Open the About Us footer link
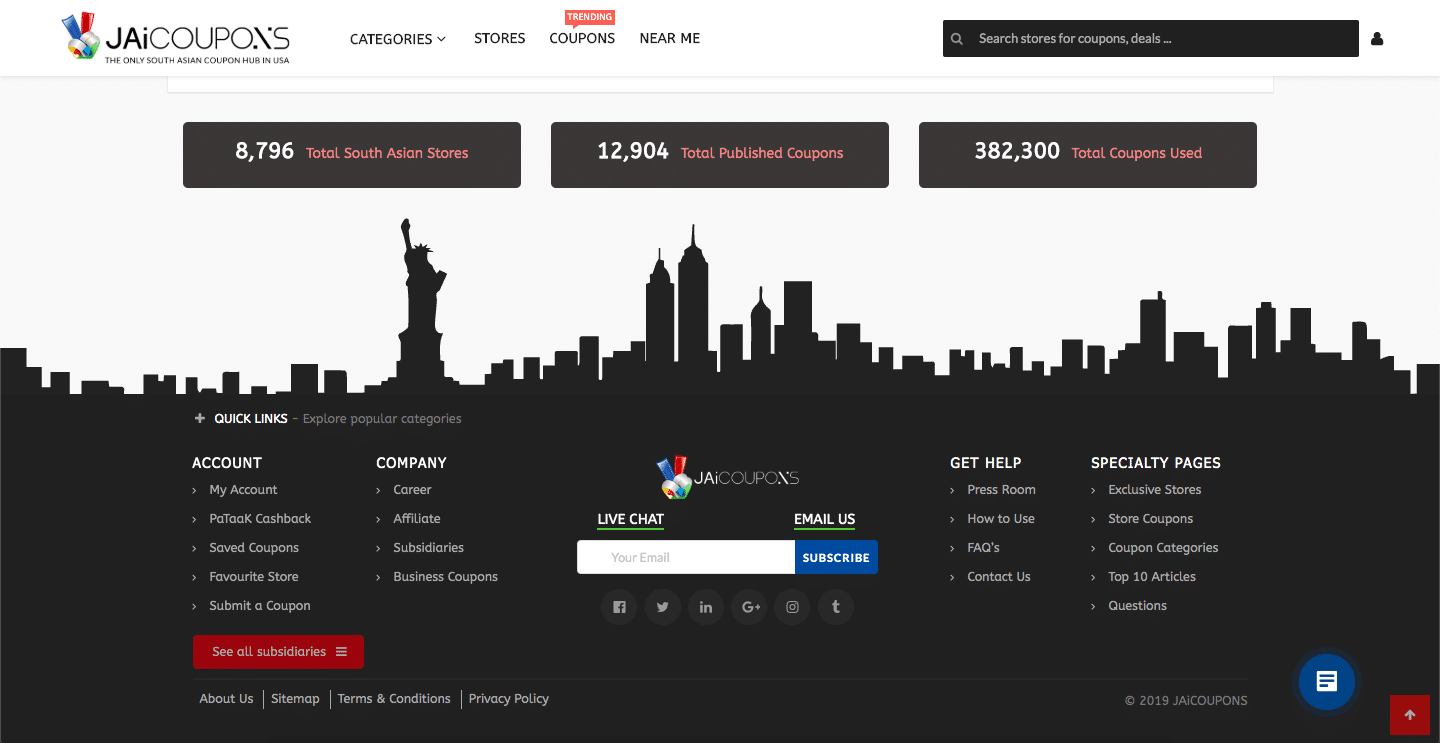 point(226,699)
